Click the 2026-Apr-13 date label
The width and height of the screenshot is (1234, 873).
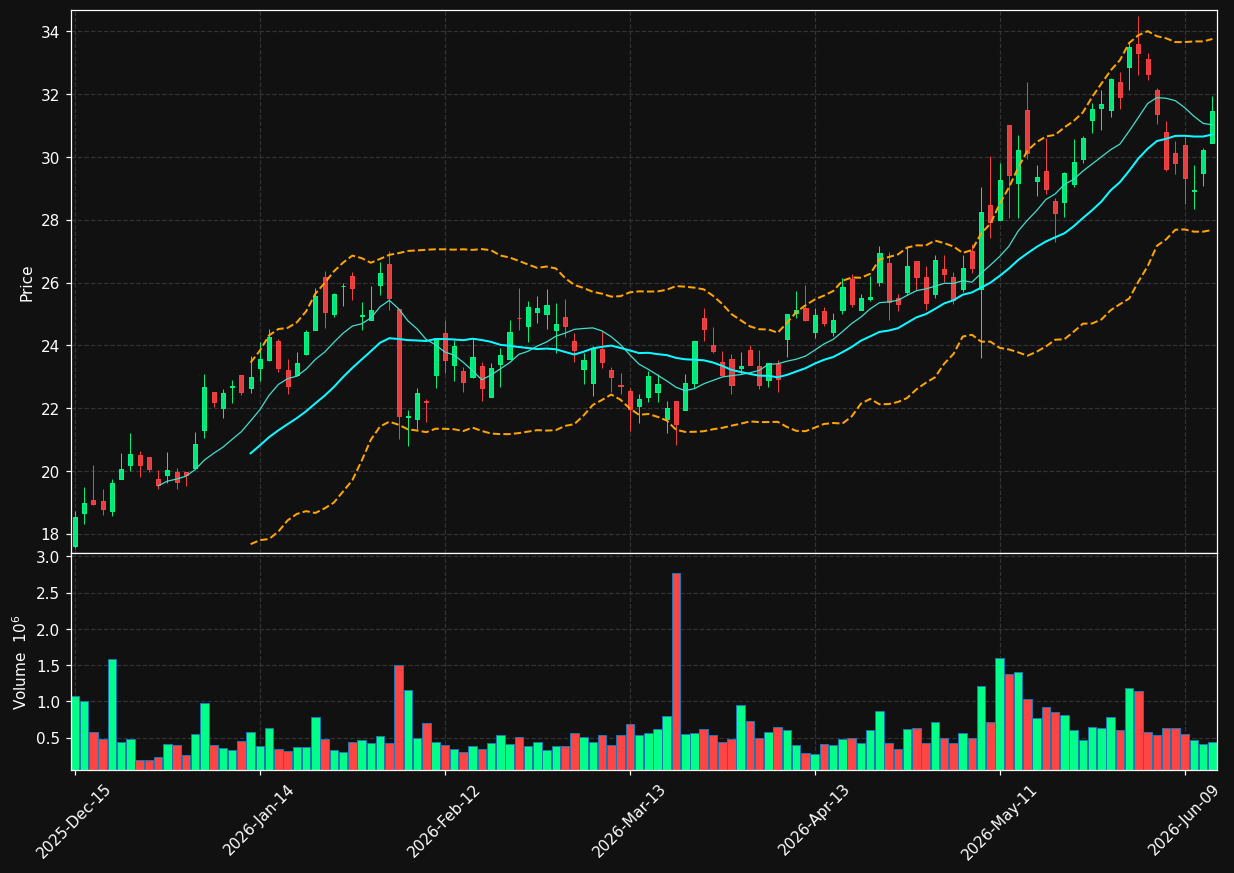[814, 821]
